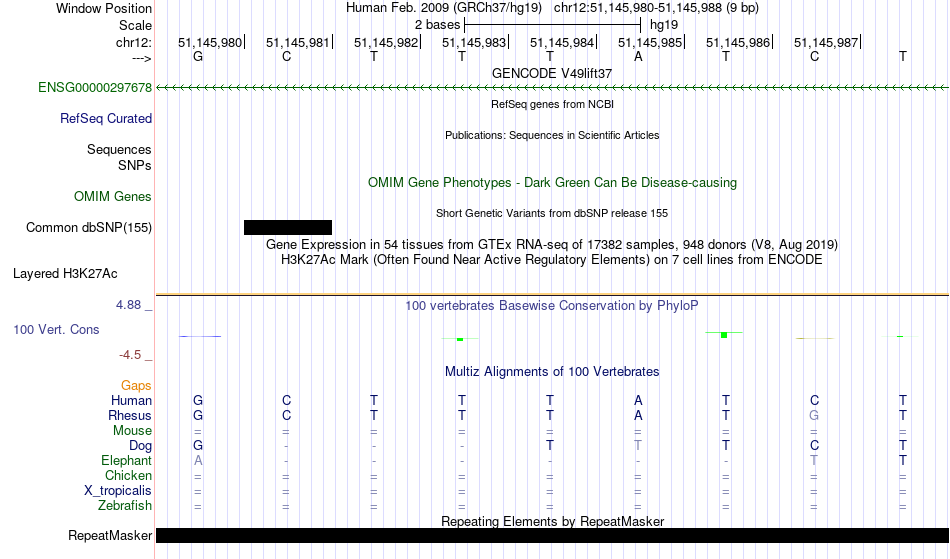Click the chr12: ruler label
This screenshot has height=559, width=950.
134,42
